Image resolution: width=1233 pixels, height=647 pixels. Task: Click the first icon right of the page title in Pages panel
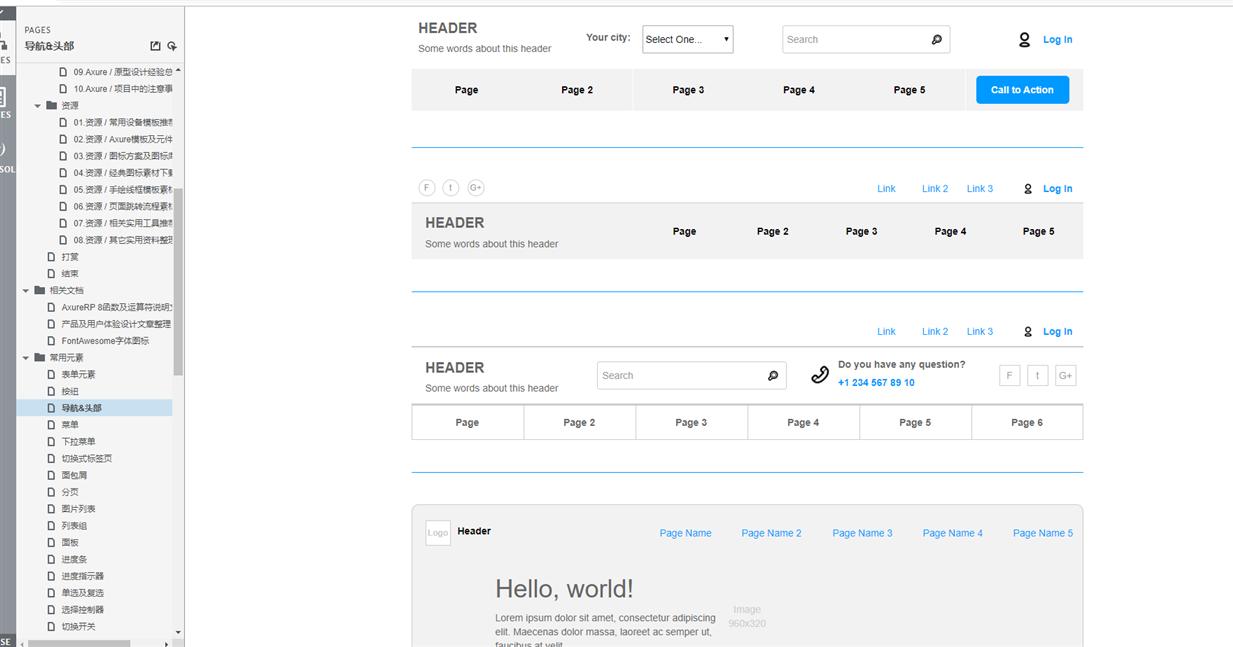click(155, 46)
